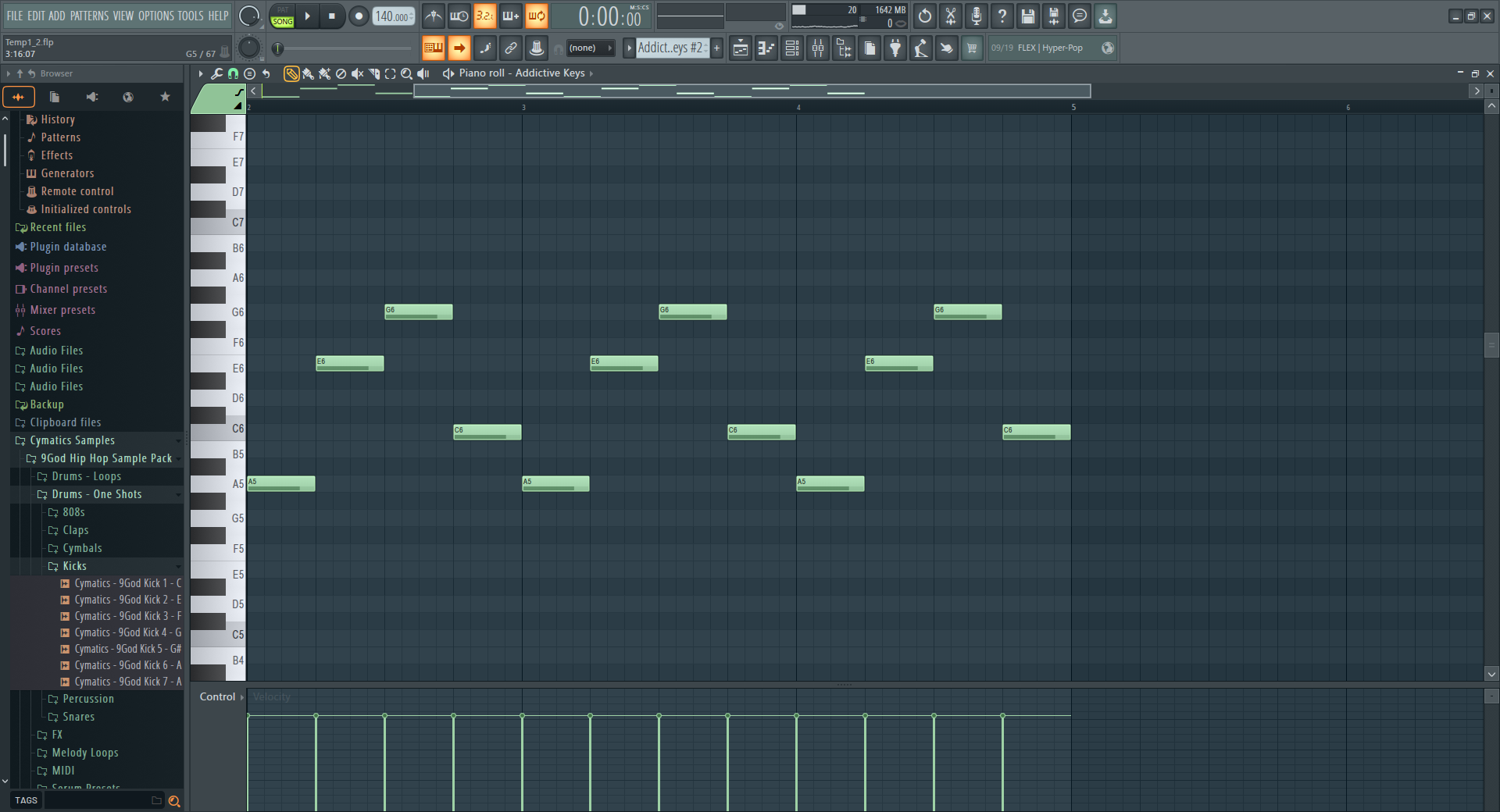This screenshot has width=1500, height=812.
Task: Toggle the PAT/SONG mode switch
Action: click(282, 16)
